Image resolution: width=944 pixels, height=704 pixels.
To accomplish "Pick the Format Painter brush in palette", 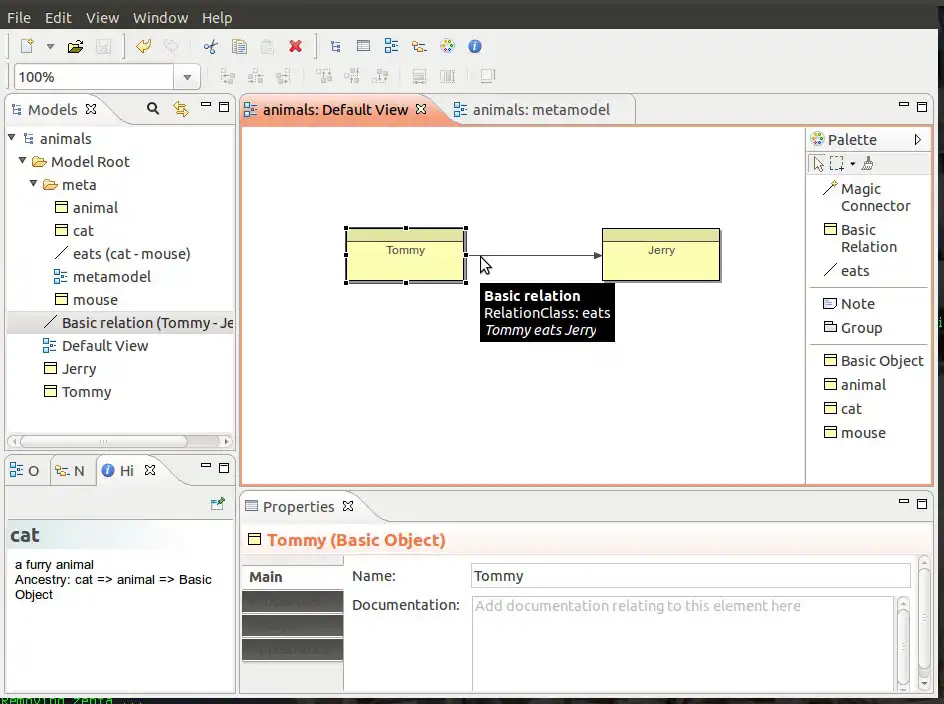I will click(867, 164).
